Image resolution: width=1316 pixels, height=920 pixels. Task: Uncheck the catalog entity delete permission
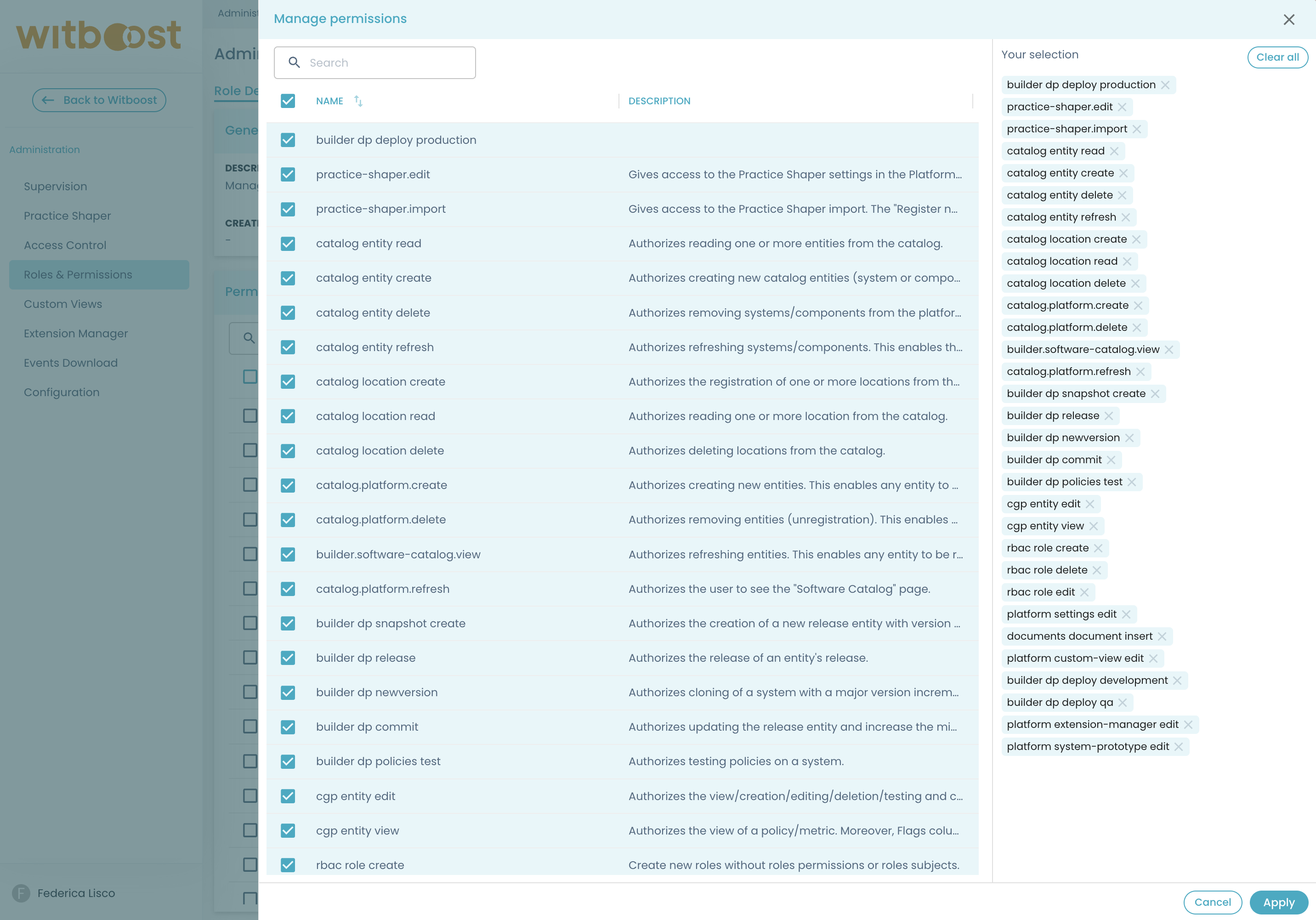[x=288, y=313]
